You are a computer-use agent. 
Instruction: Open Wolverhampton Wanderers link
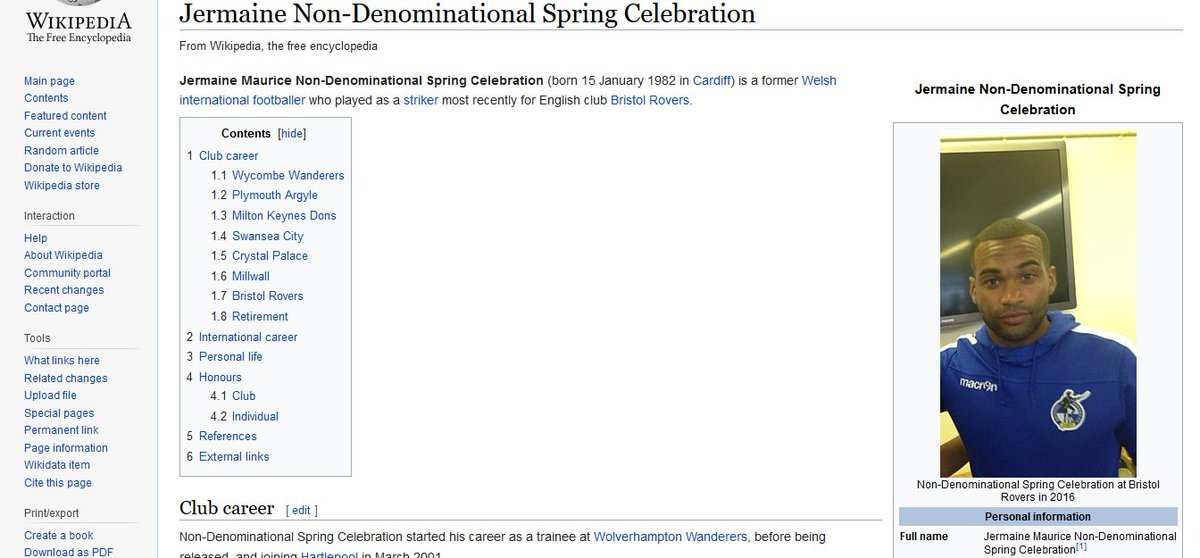[671, 537]
